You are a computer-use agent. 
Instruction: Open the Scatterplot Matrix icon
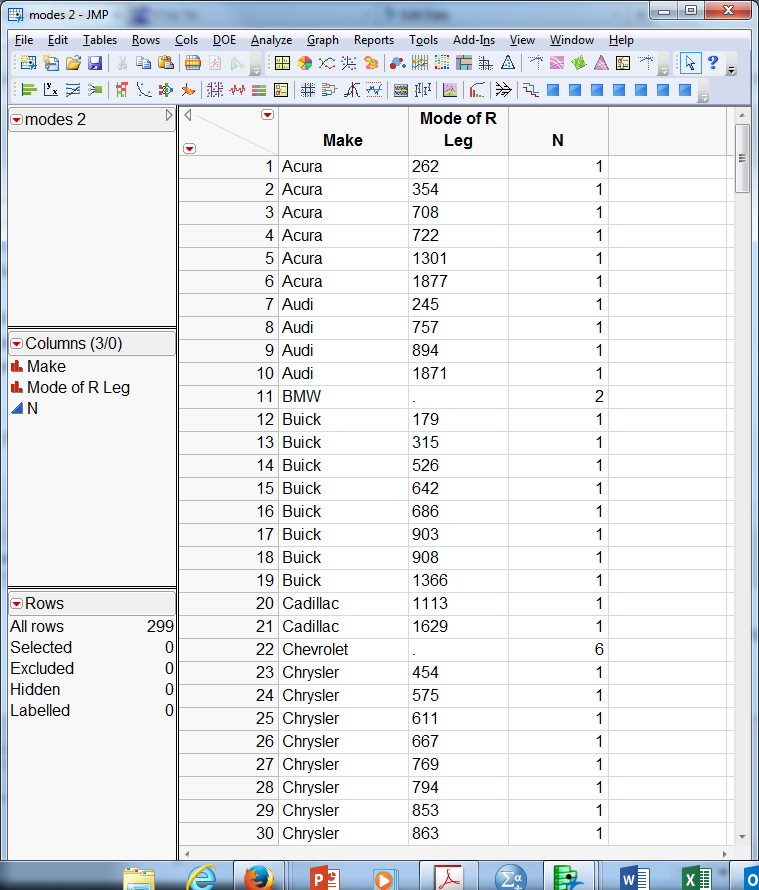tap(486, 63)
